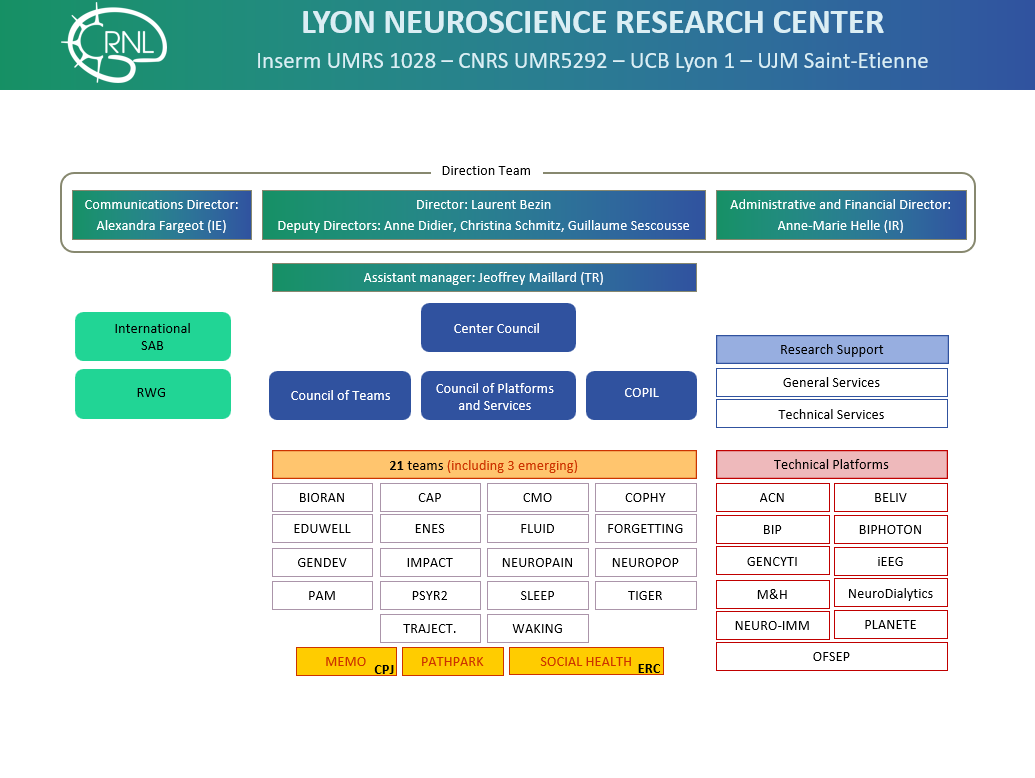Click the CRNL logo in the header
This screenshot has width=1035, height=778.
click(x=113, y=45)
